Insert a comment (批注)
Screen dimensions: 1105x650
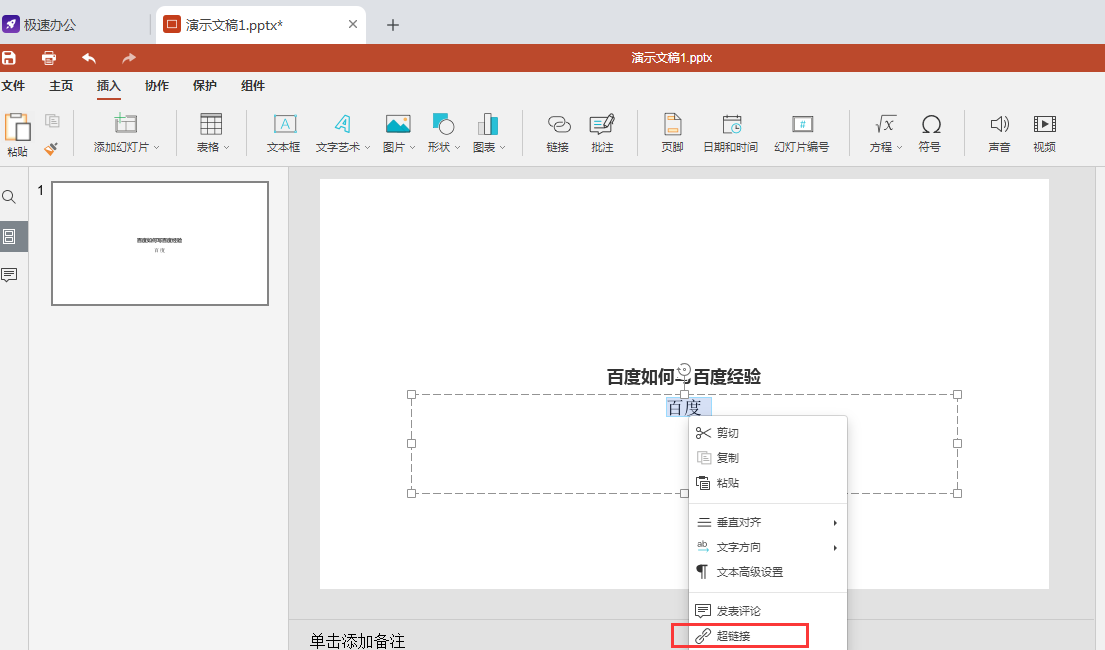(602, 133)
